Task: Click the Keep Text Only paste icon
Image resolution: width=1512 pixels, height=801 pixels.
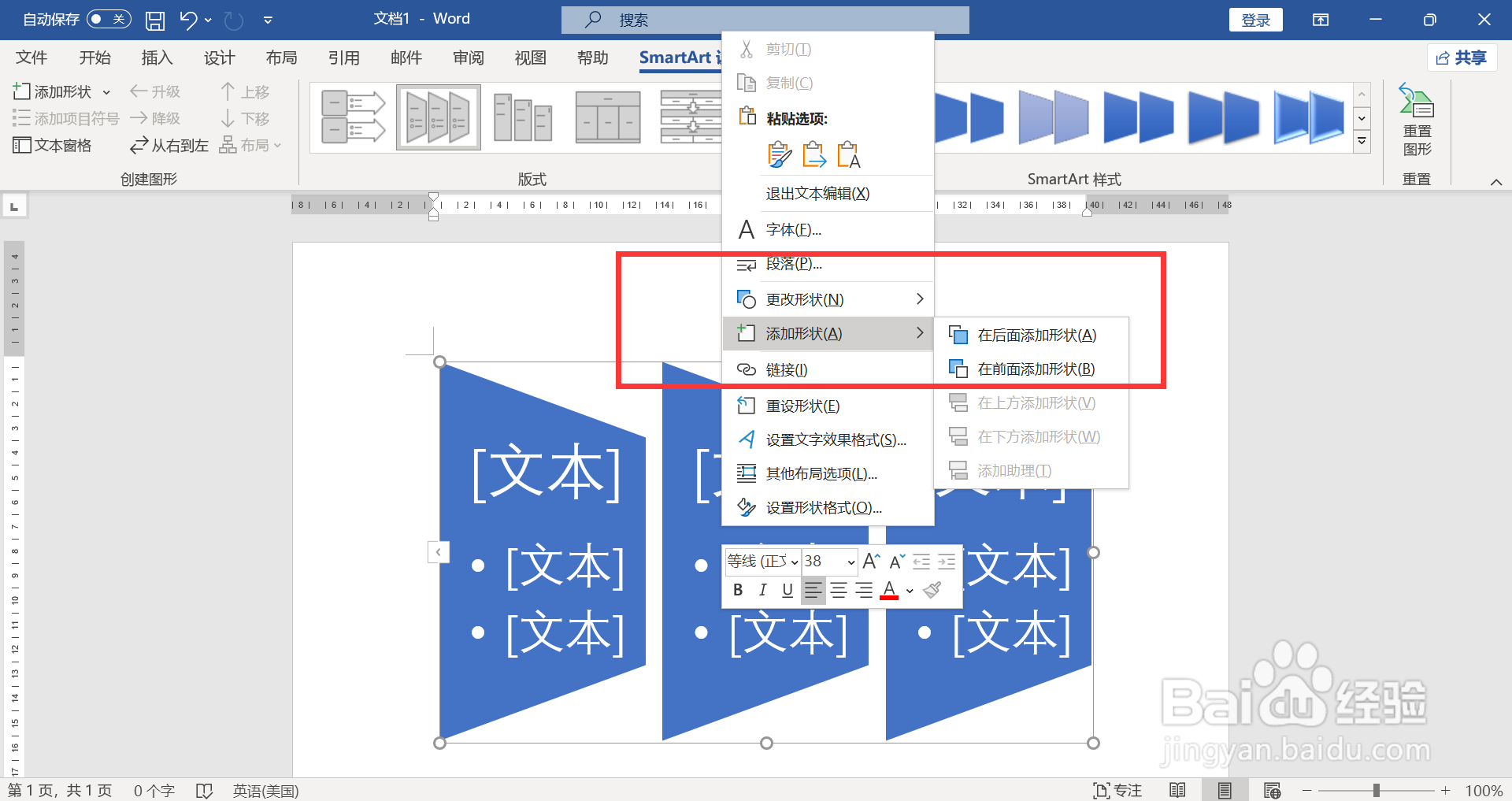Action: (849, 154)
